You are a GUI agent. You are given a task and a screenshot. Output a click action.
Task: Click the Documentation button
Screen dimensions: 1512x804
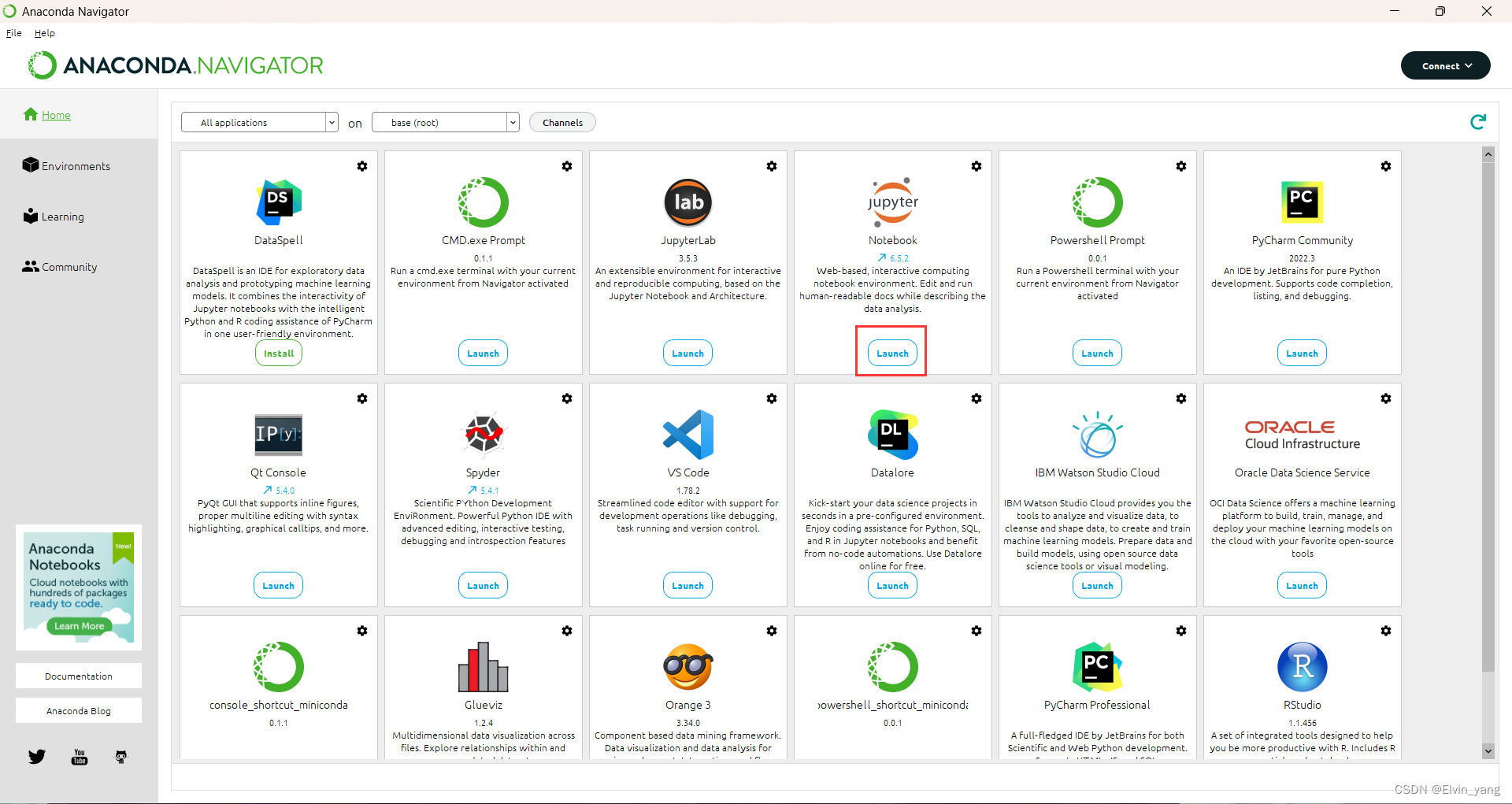point(79,676)
